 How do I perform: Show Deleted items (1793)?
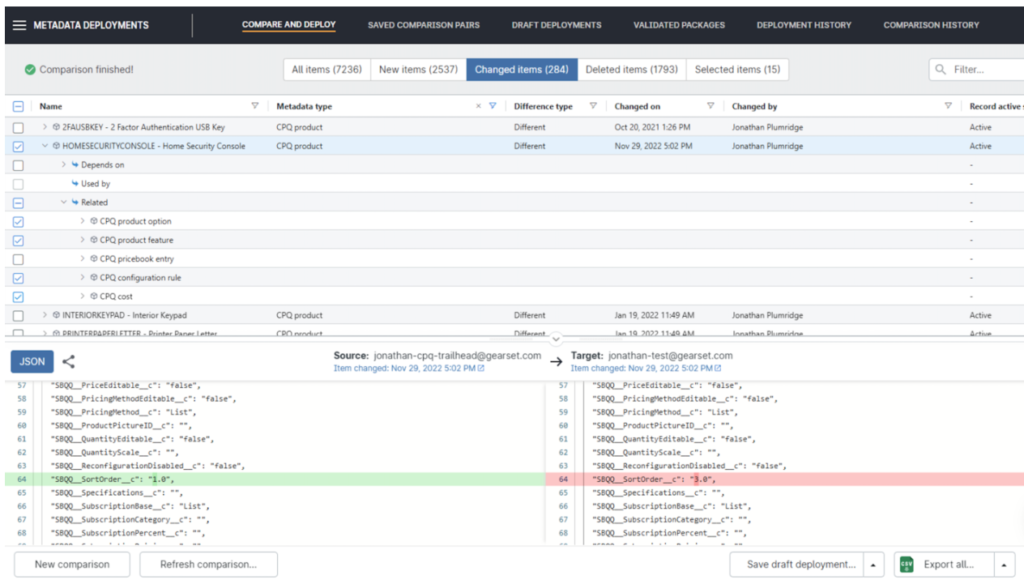(x=632, y=69)
